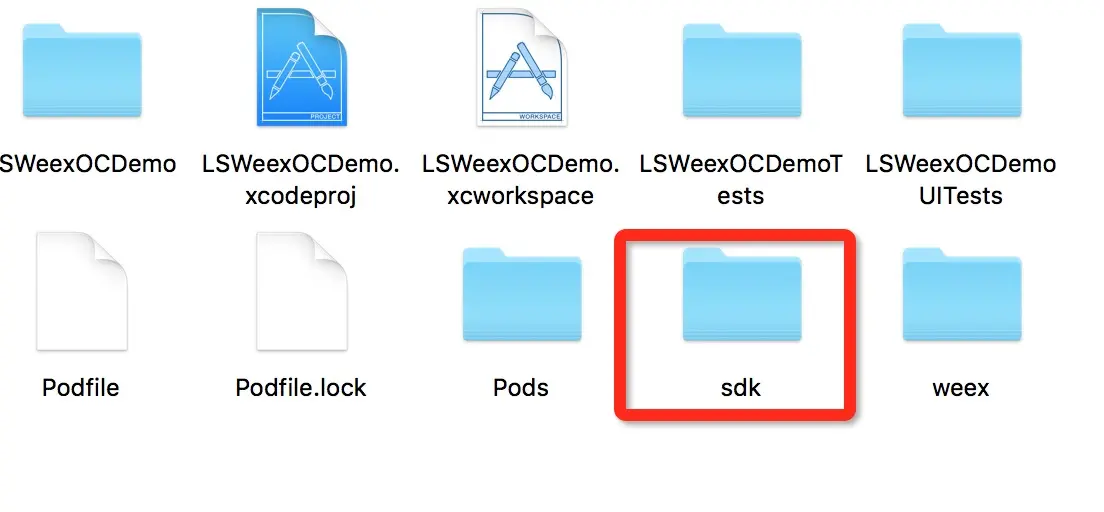
Task: Click the LSWeexOCDemo.xcworkspace file name label
Action: [x=521, y=180]
